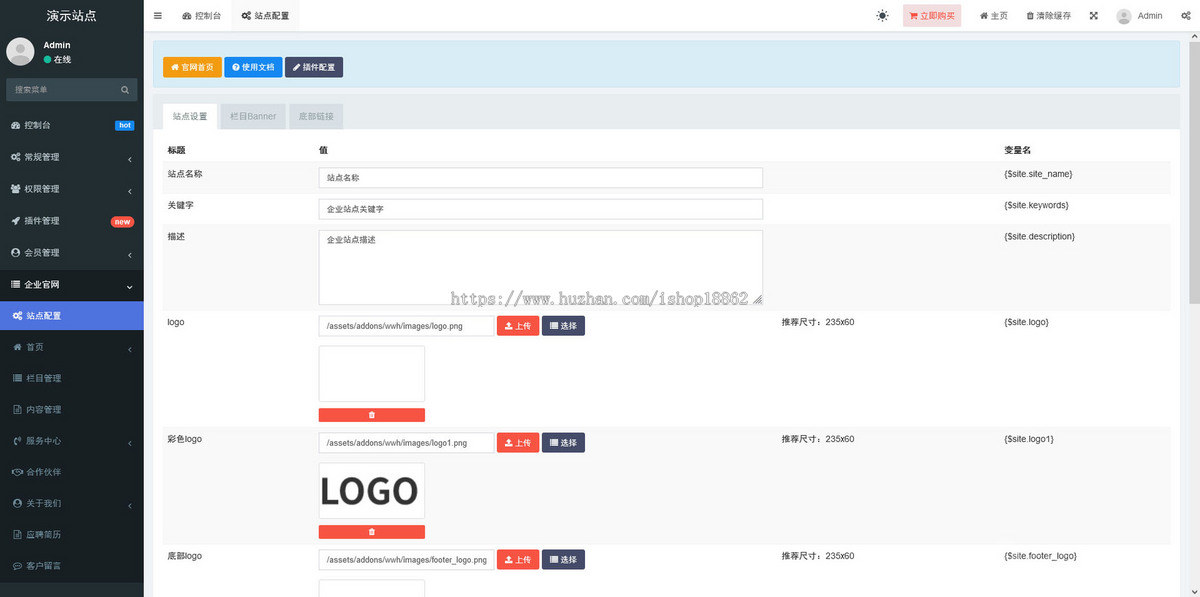1200x597 pixels.
Task: Open 合作伙伴 in the sidebar
Action: [72, 472]
